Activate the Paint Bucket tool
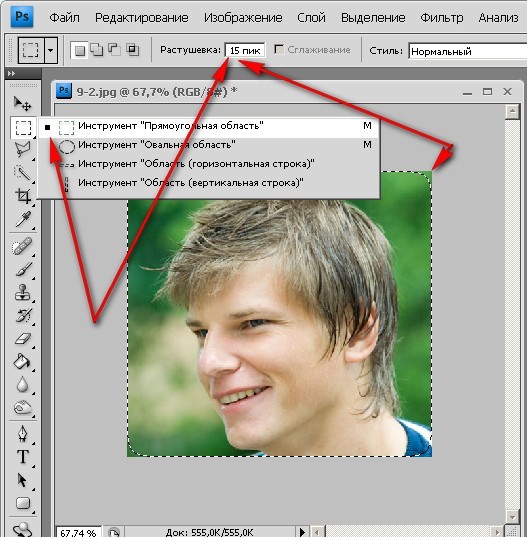The width and height of the screenshot is (527, 537). tap(23, 362)
